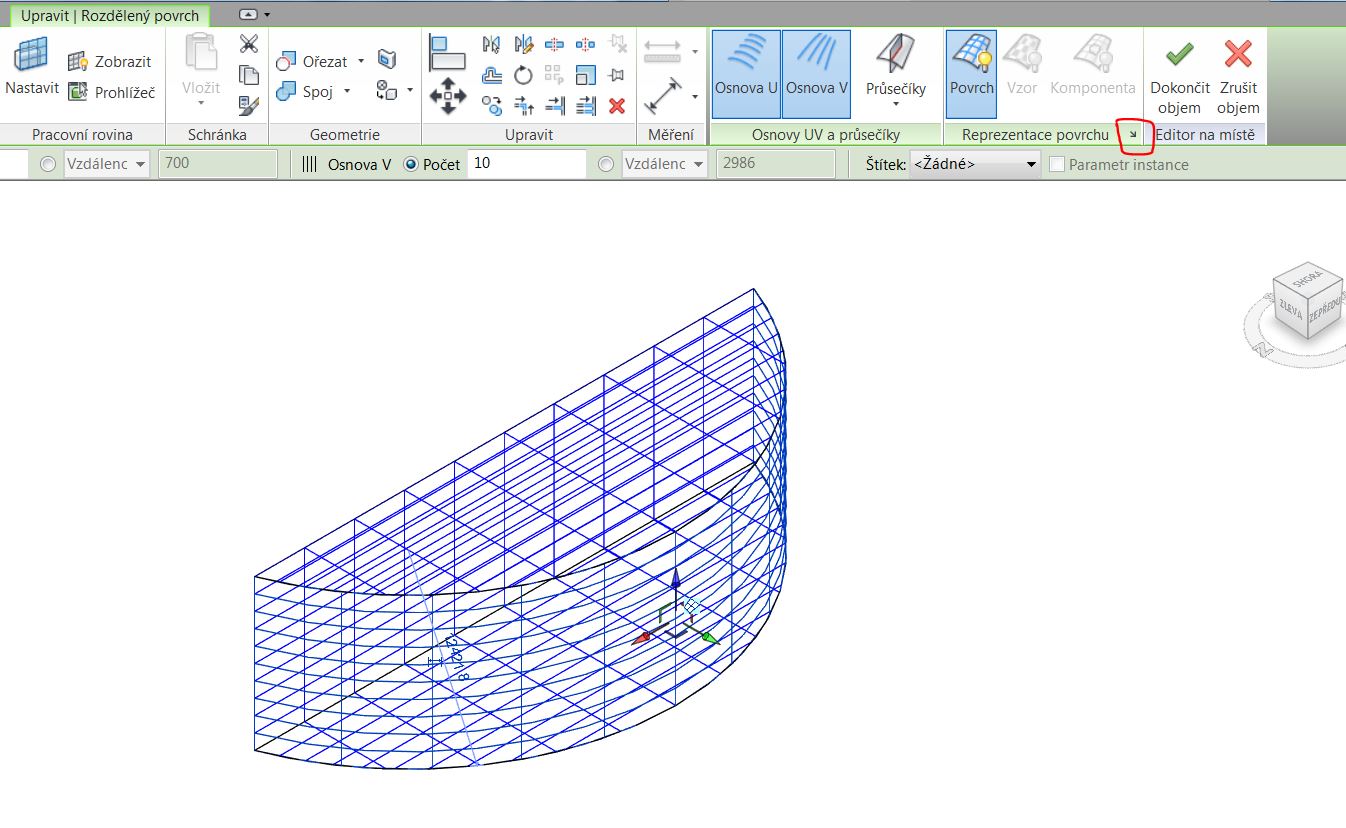Click the Rotate tool icon

pos(523,75)
